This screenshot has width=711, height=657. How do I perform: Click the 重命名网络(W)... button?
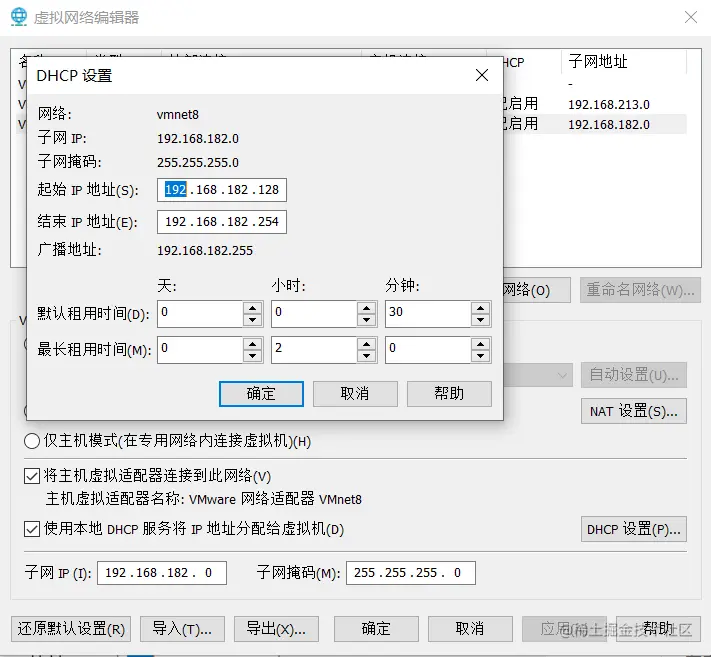[x=640, y=290]
